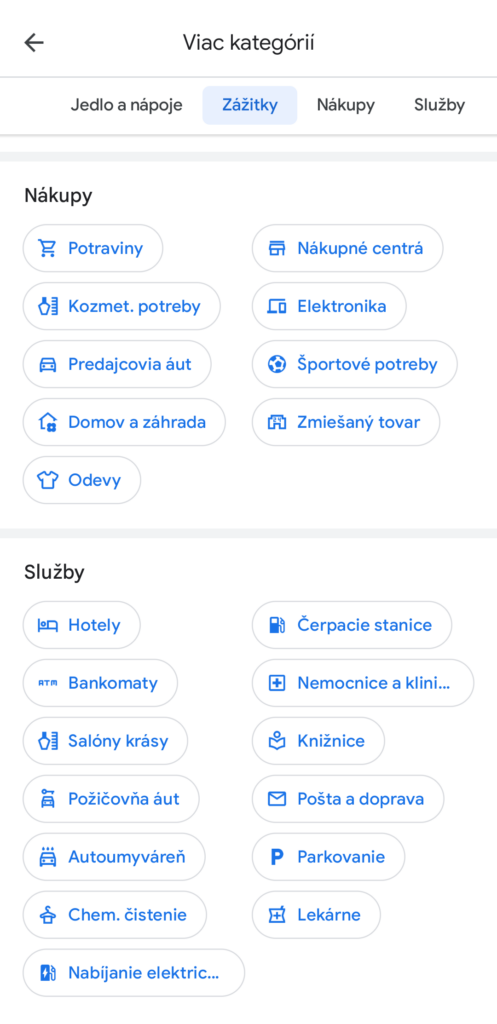Go back using the arrow icon
Viewport: 497px width, 1024px height.
pos(34,43)
